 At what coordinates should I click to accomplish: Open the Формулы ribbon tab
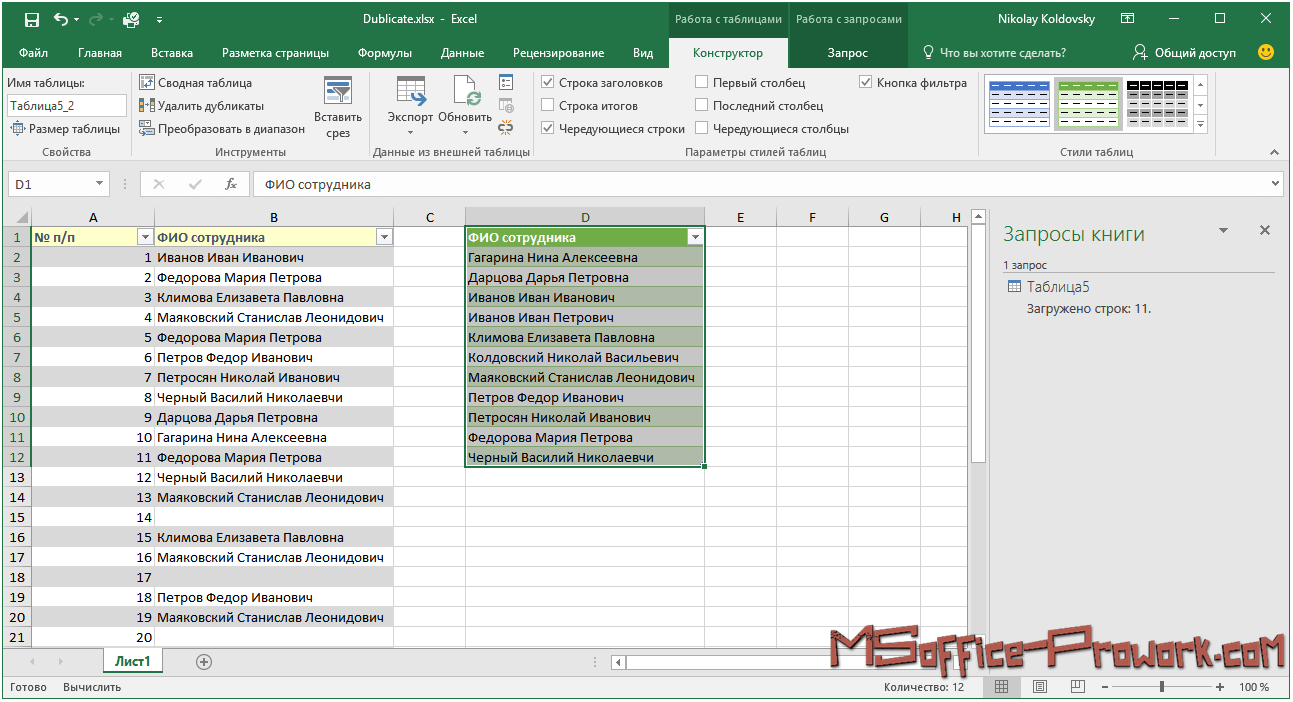tap(384, 53)
